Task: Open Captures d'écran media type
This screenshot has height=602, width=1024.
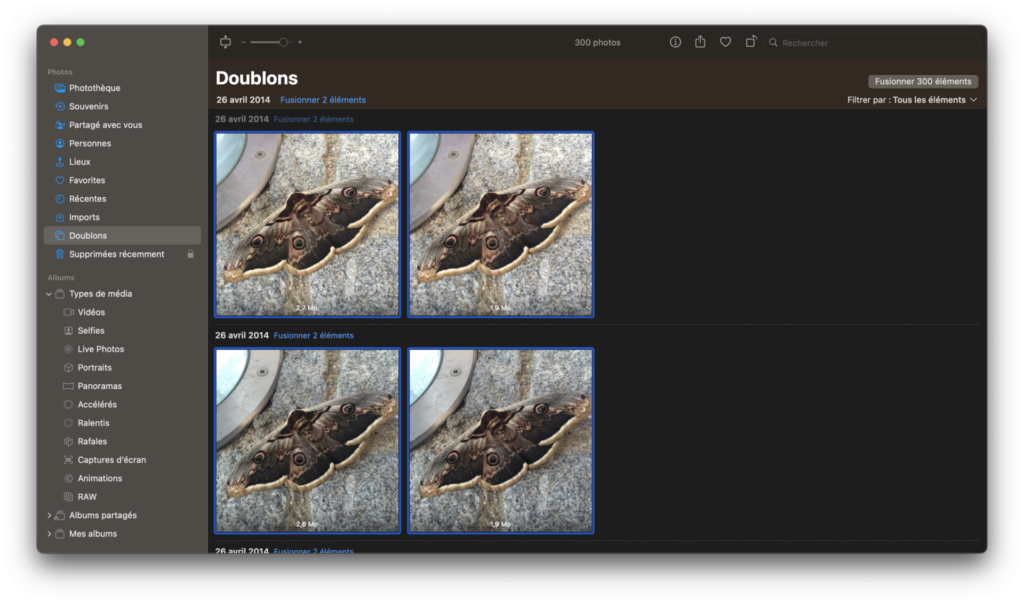Action: click(x=122, y=460)
